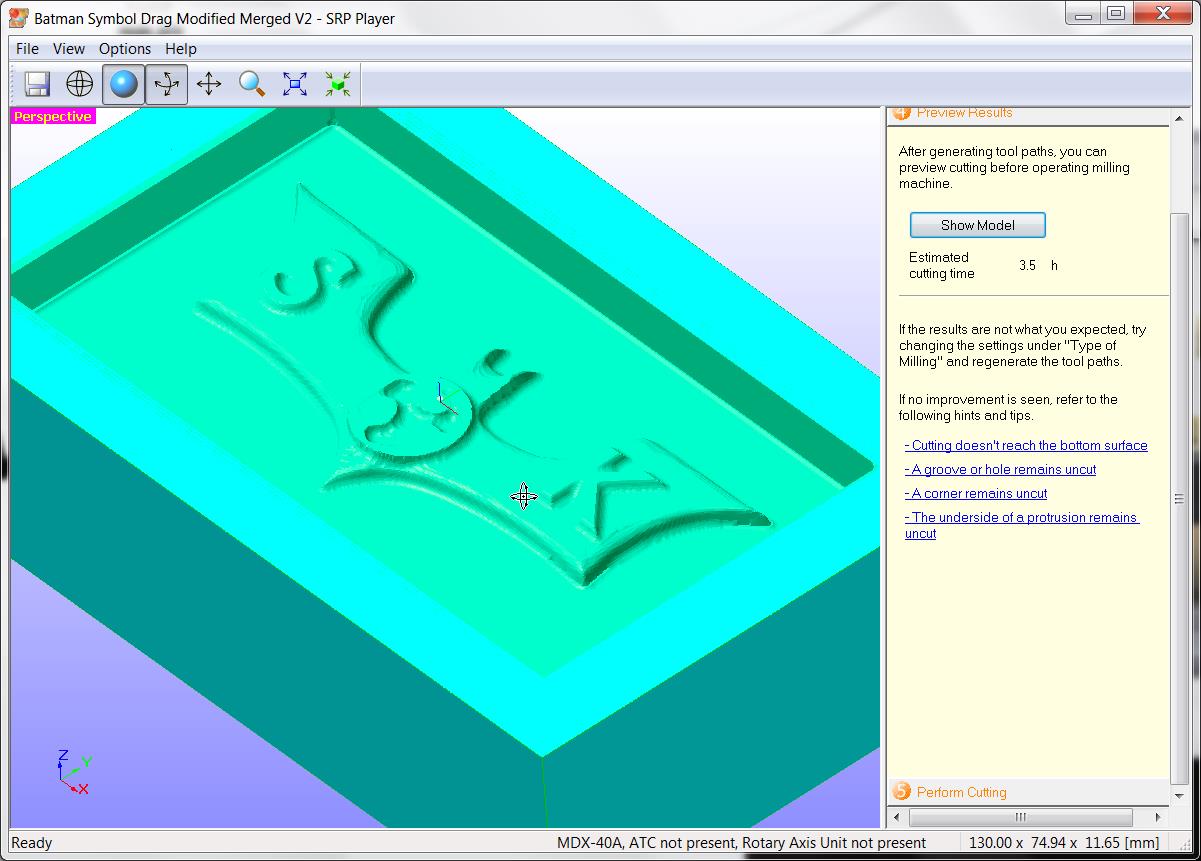Maximize the SRP Player window

coord(1117,14)
